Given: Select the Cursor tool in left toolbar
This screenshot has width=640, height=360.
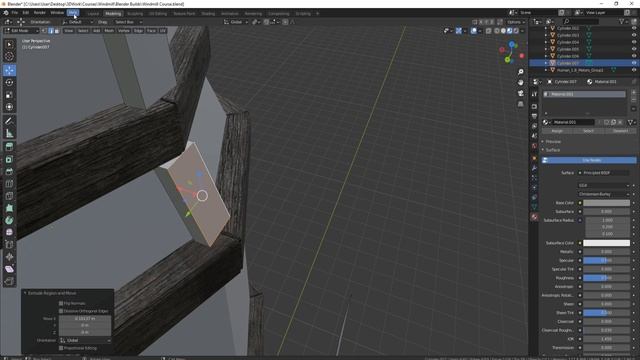Looking at the screenshot, I should coord(9,56).
